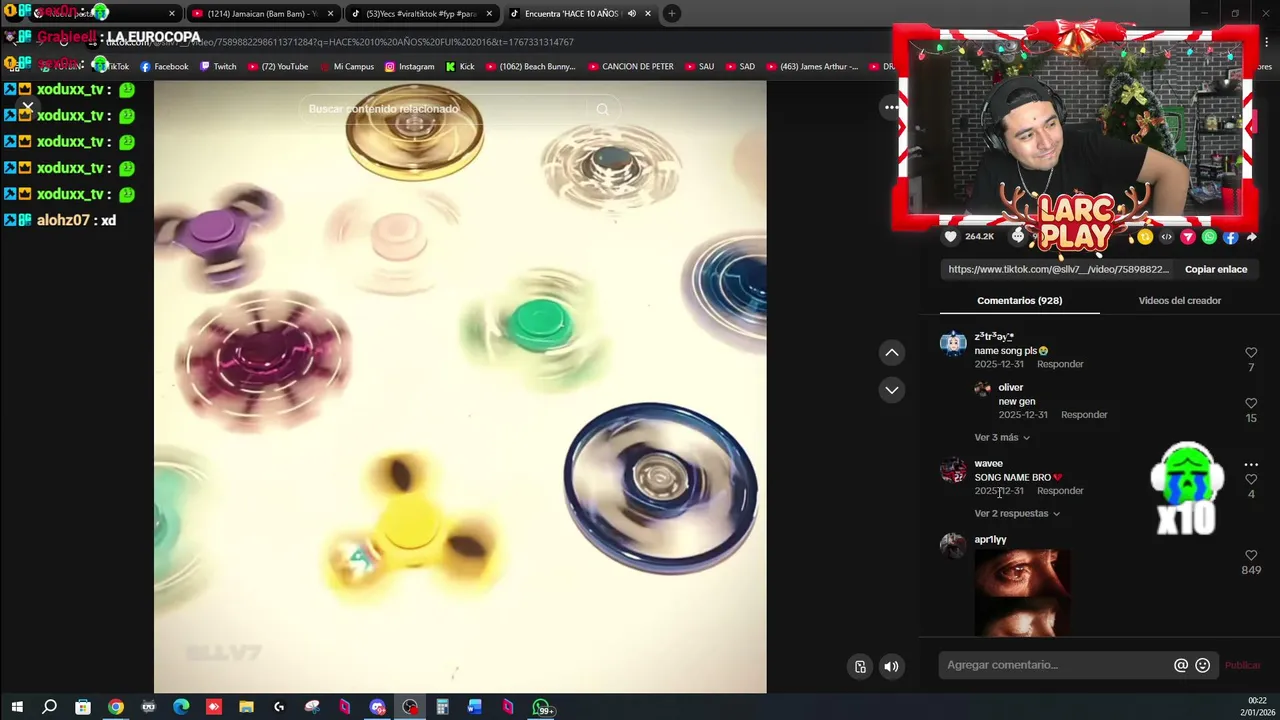Image resolution: width=1280 pixels, height=720 pixels.
Task: Mute the video with speaker icon
Action: [891, 667]
